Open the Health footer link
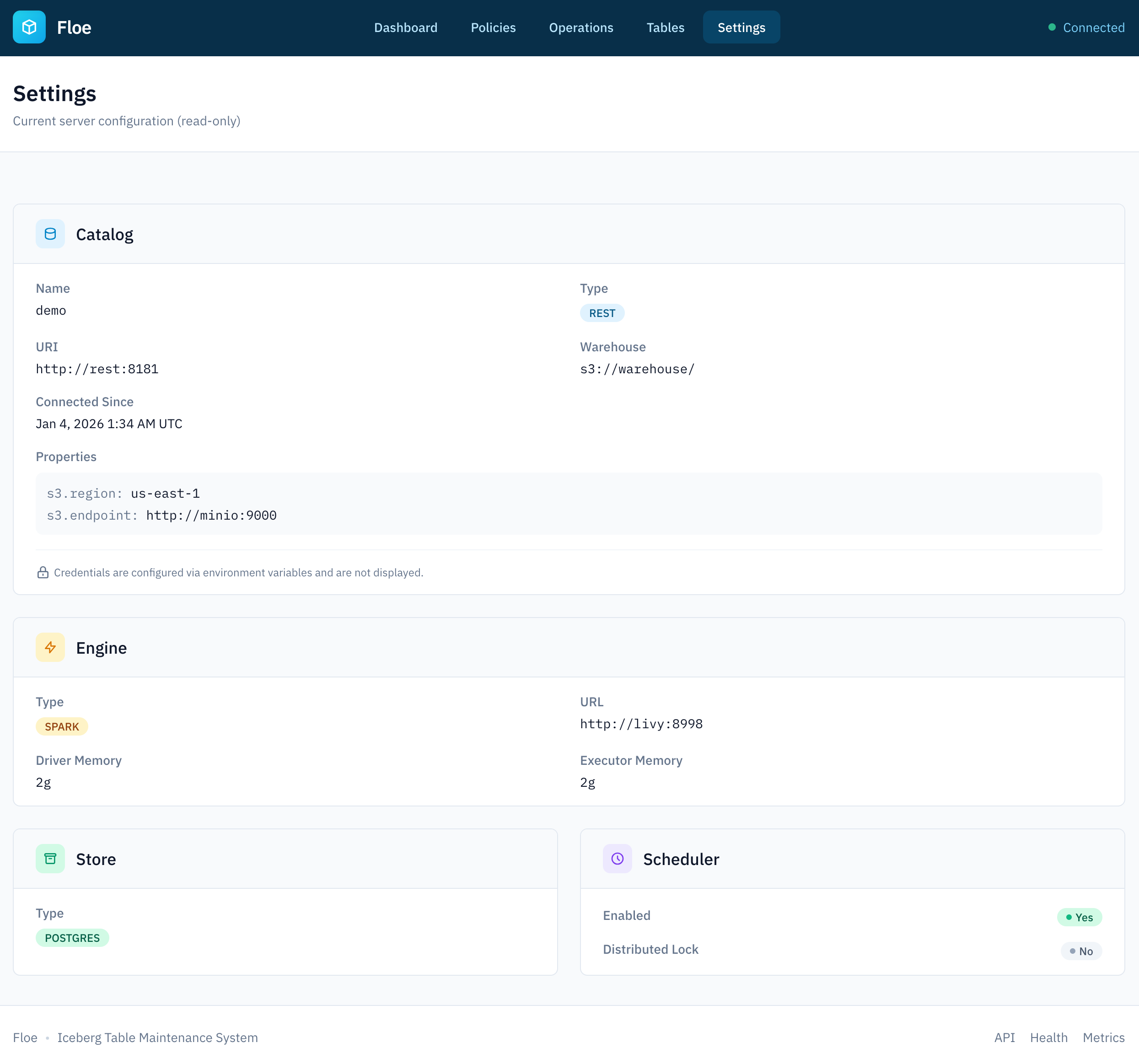 (1048, 1037)
